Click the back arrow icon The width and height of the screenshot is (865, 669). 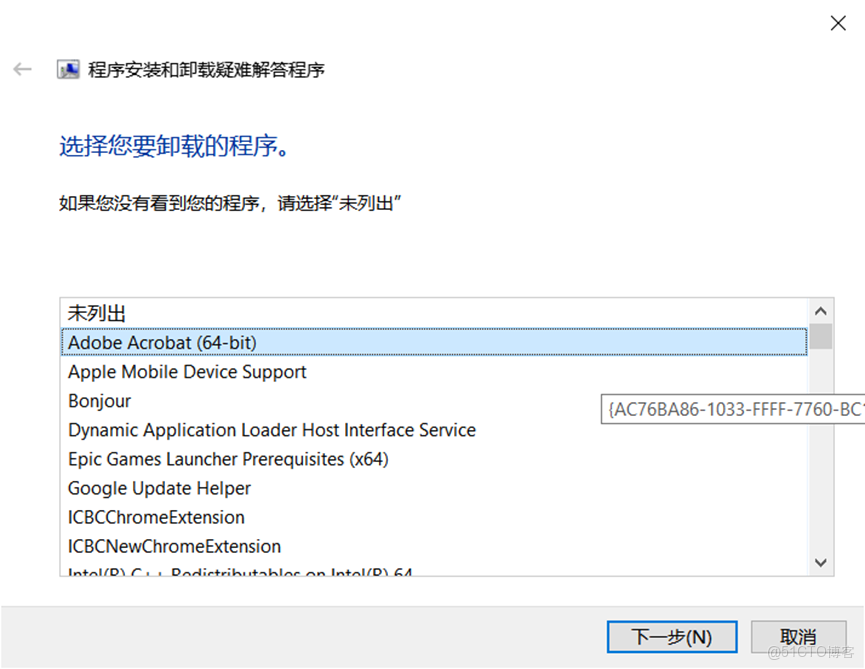[22, 70]
